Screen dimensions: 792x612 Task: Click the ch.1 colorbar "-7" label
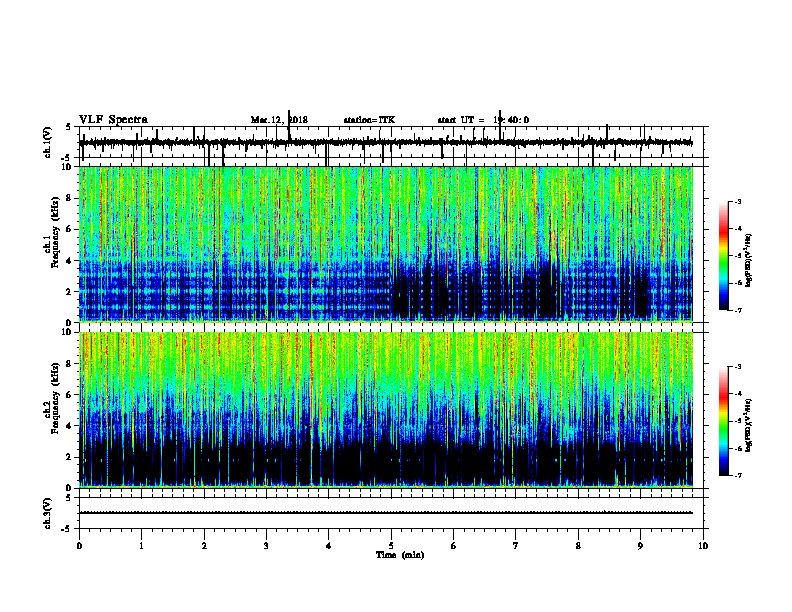738,310
